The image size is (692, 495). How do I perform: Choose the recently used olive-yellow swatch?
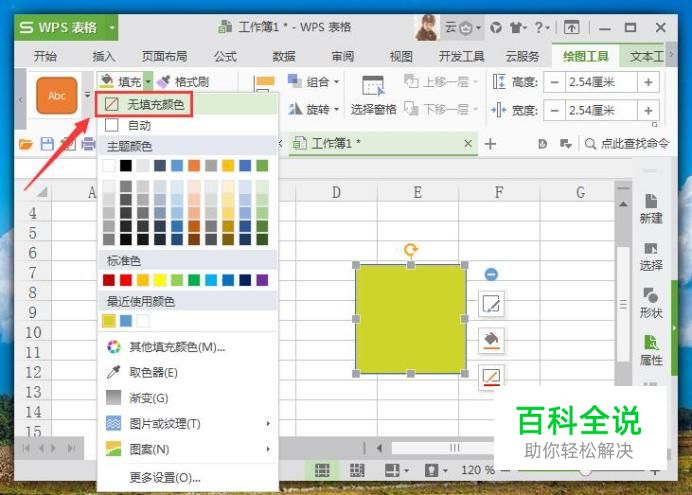[109, 321]
